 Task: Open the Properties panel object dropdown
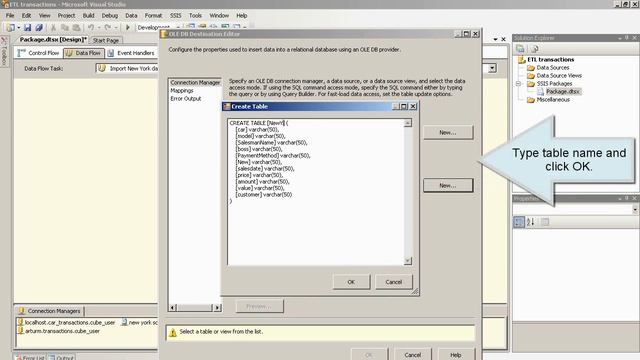(x=635, y=209)
